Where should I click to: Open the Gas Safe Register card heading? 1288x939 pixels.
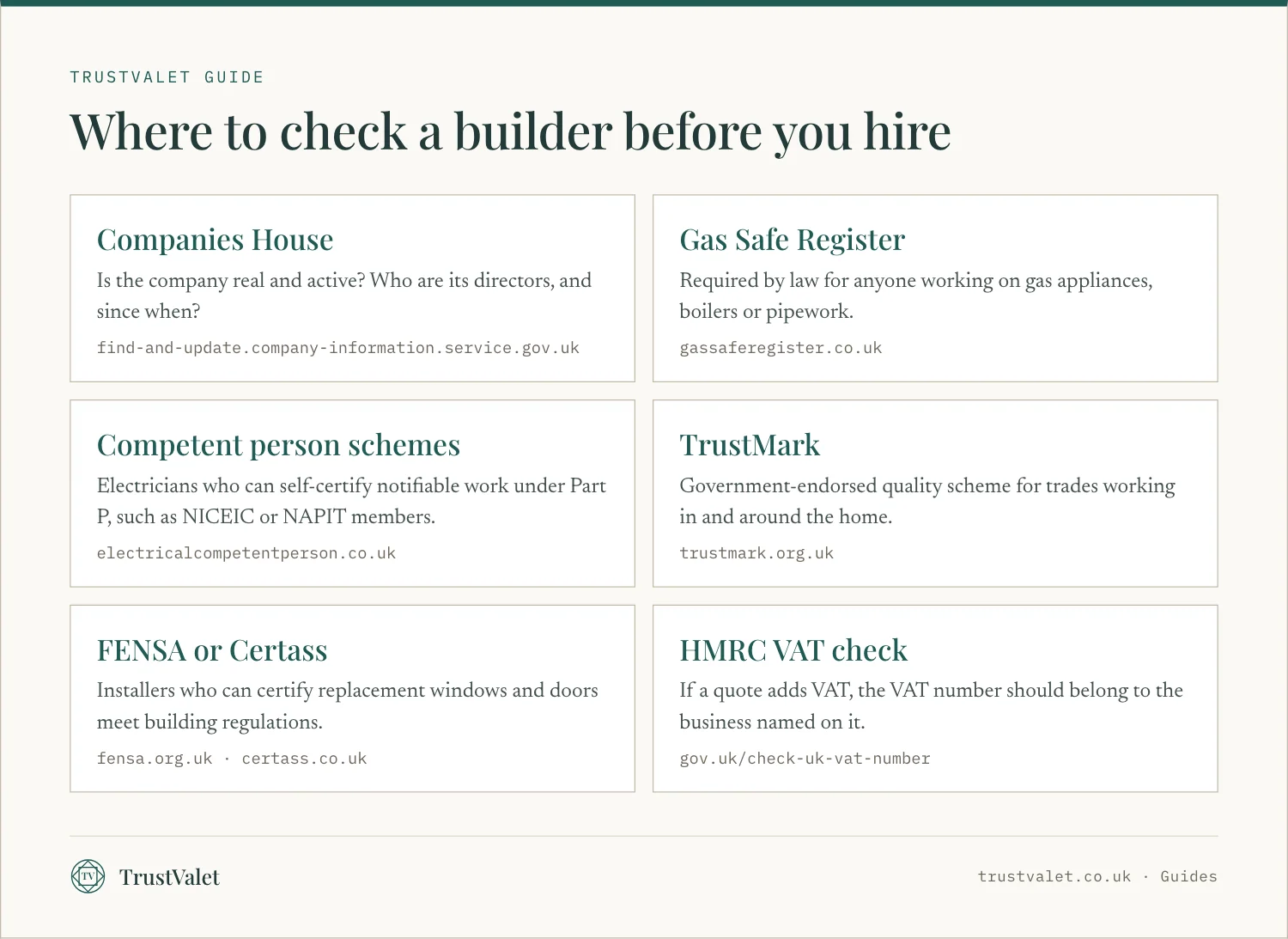click(792, 240)
